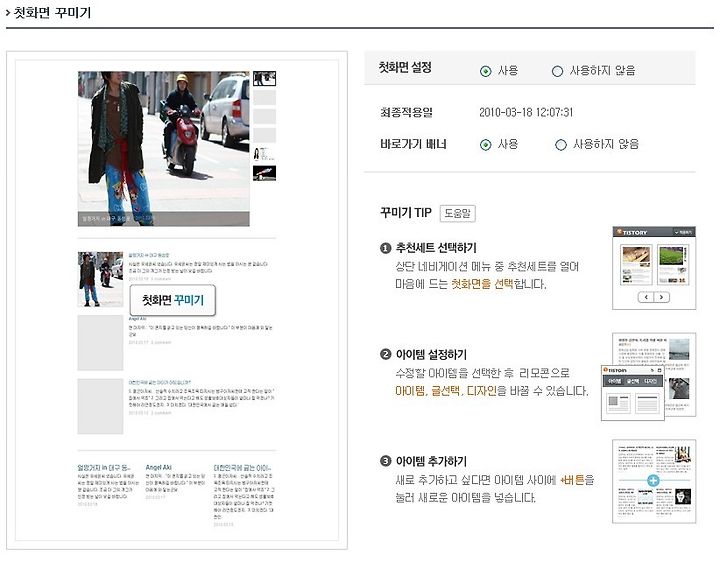Screen dimensions: 720x562
Task: Click the 아이템, 글선택, 디자인 highlighted text
Action: [445, 391]
